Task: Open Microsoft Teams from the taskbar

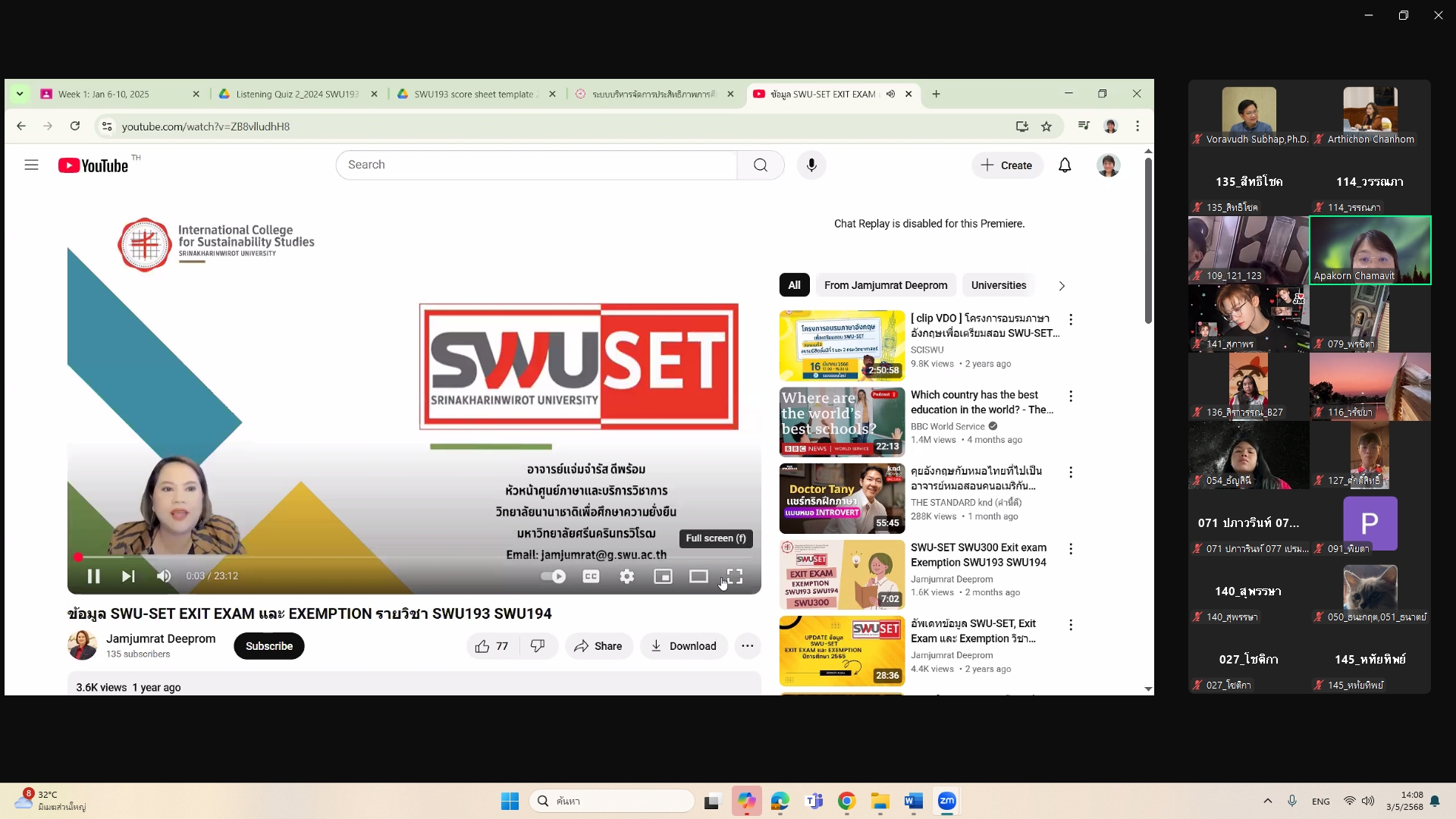Action: 814,801
